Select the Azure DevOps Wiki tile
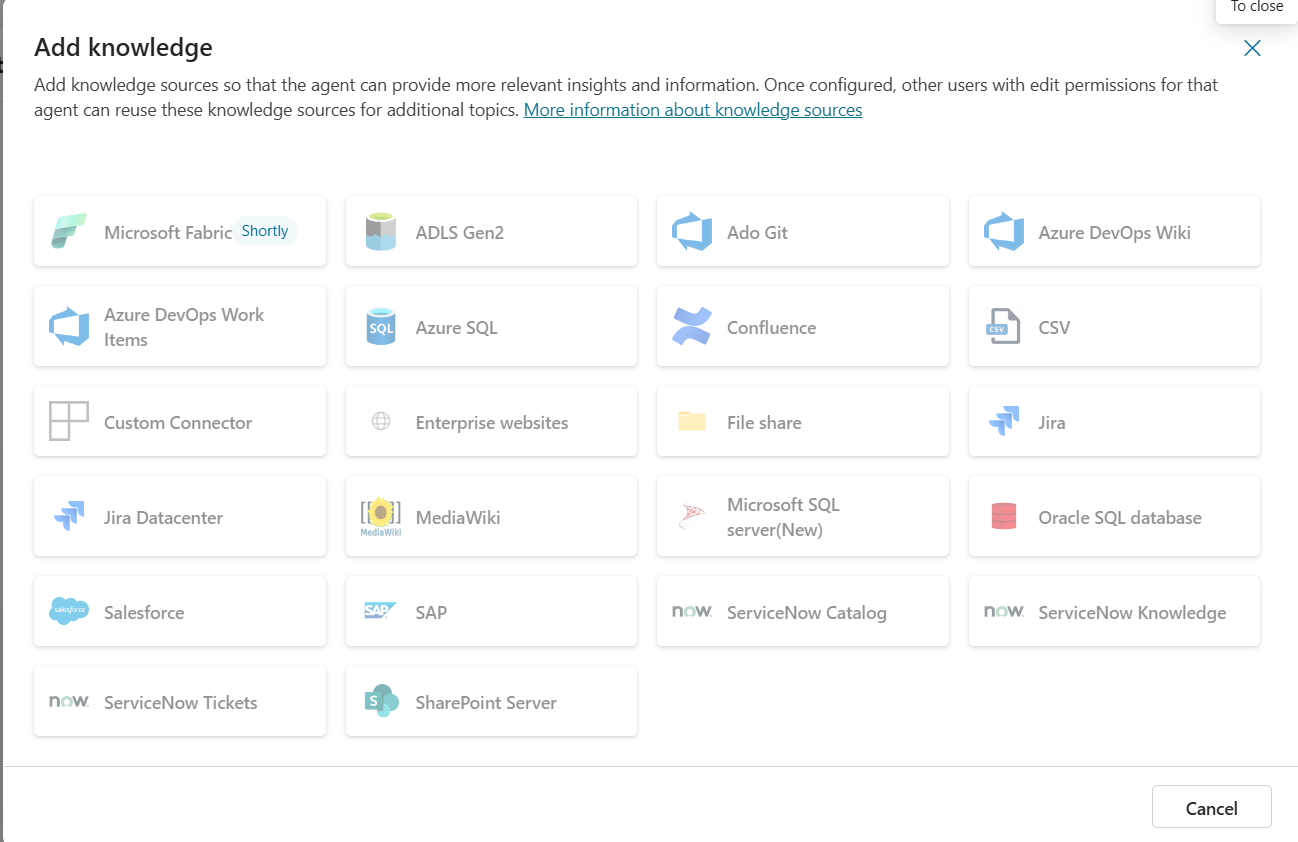The width and height of the screenshot is (1298, 842). tap(1114, 231)
